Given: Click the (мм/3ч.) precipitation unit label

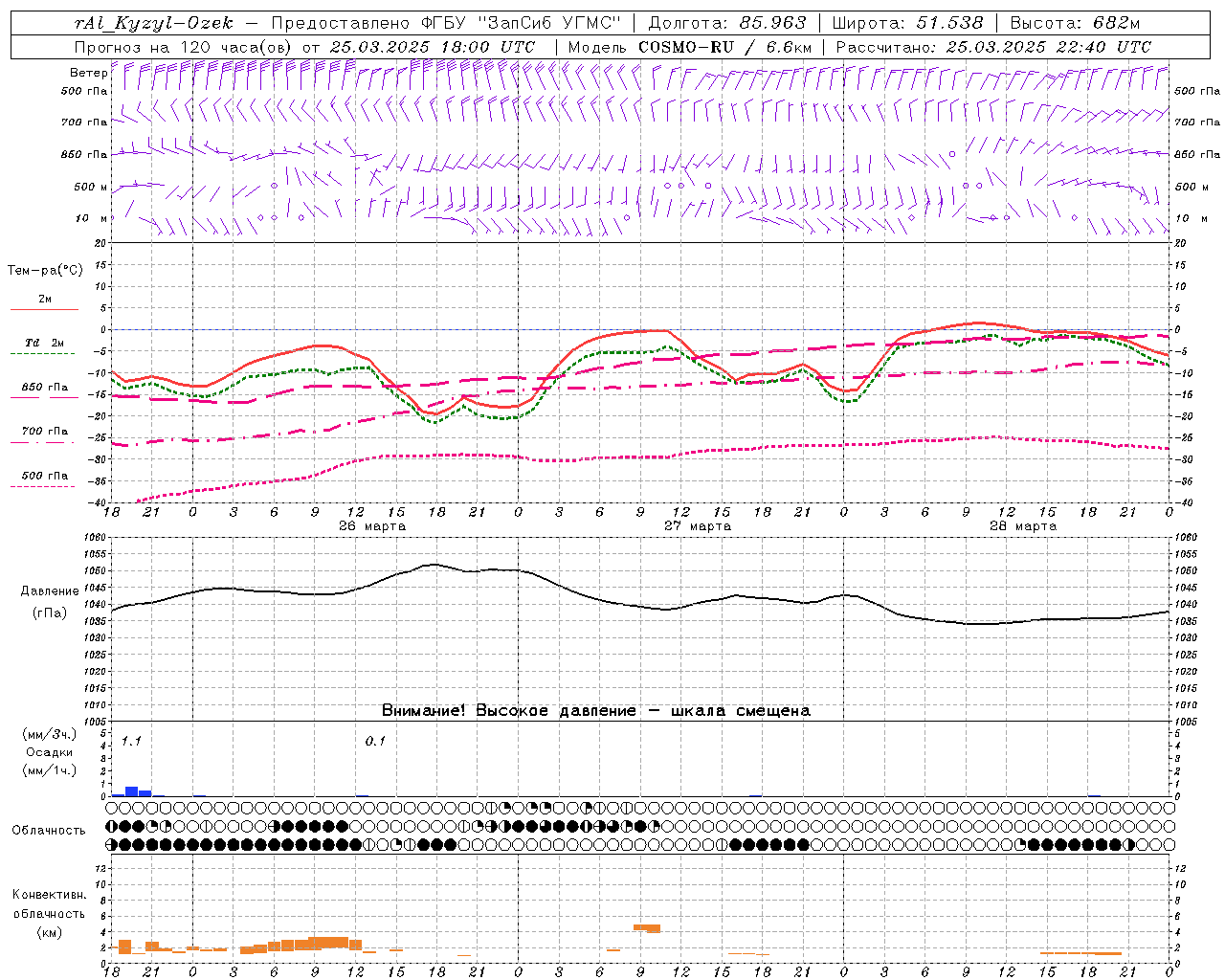Looking at the screenshot, I should (x=50, y=734).
